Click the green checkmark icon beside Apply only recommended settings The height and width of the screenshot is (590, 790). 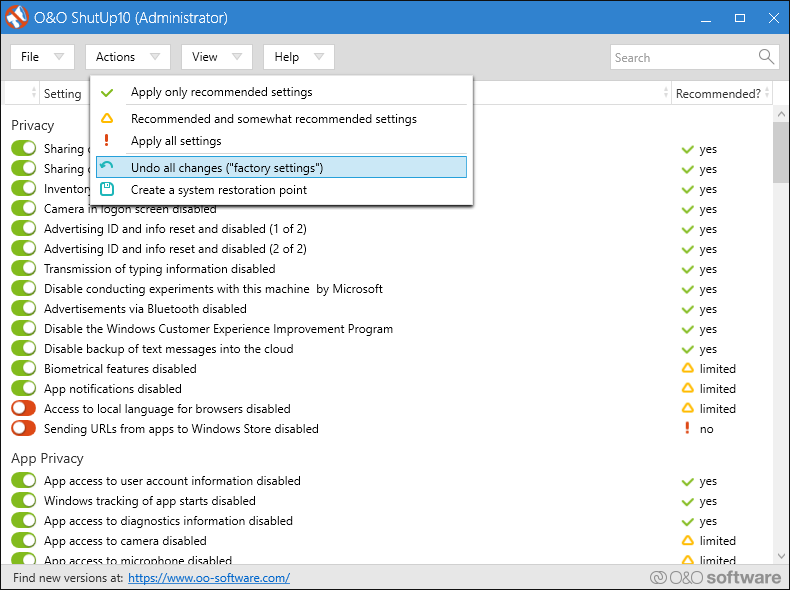[107, 93]
